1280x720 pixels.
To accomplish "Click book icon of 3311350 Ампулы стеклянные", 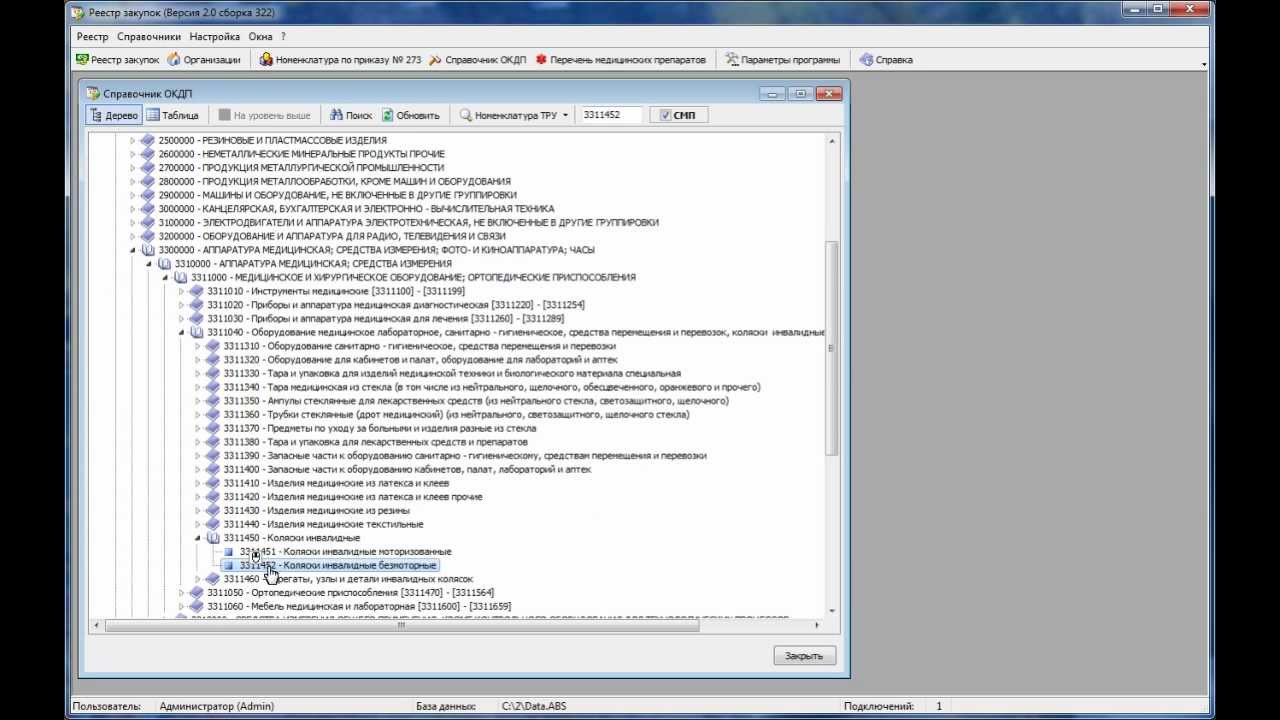I will point(213,401).
